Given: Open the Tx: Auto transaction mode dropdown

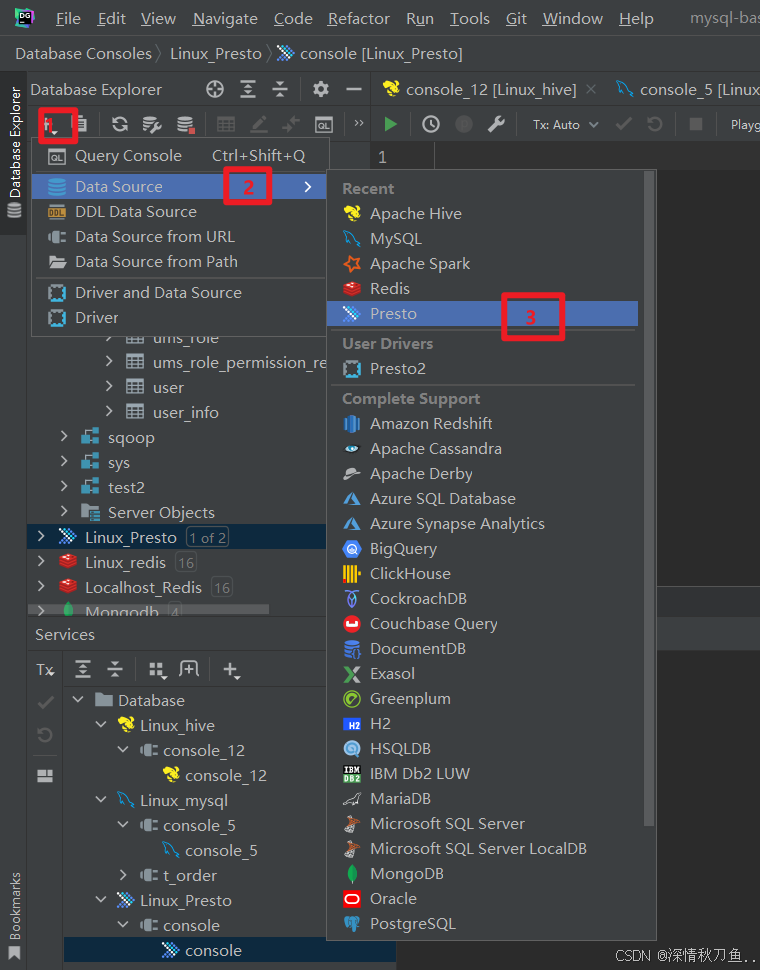Looking at the screenshot, I should click(565, 124).
